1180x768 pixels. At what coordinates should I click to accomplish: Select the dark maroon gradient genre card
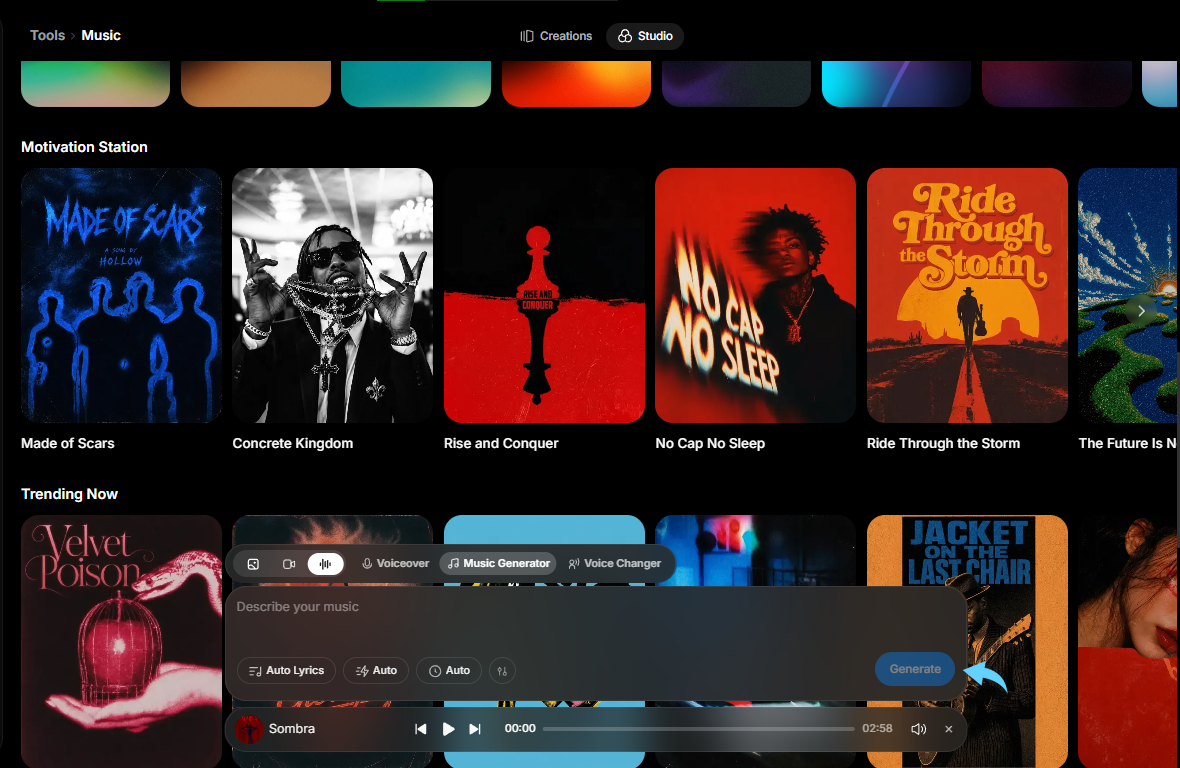(1057, 83)
